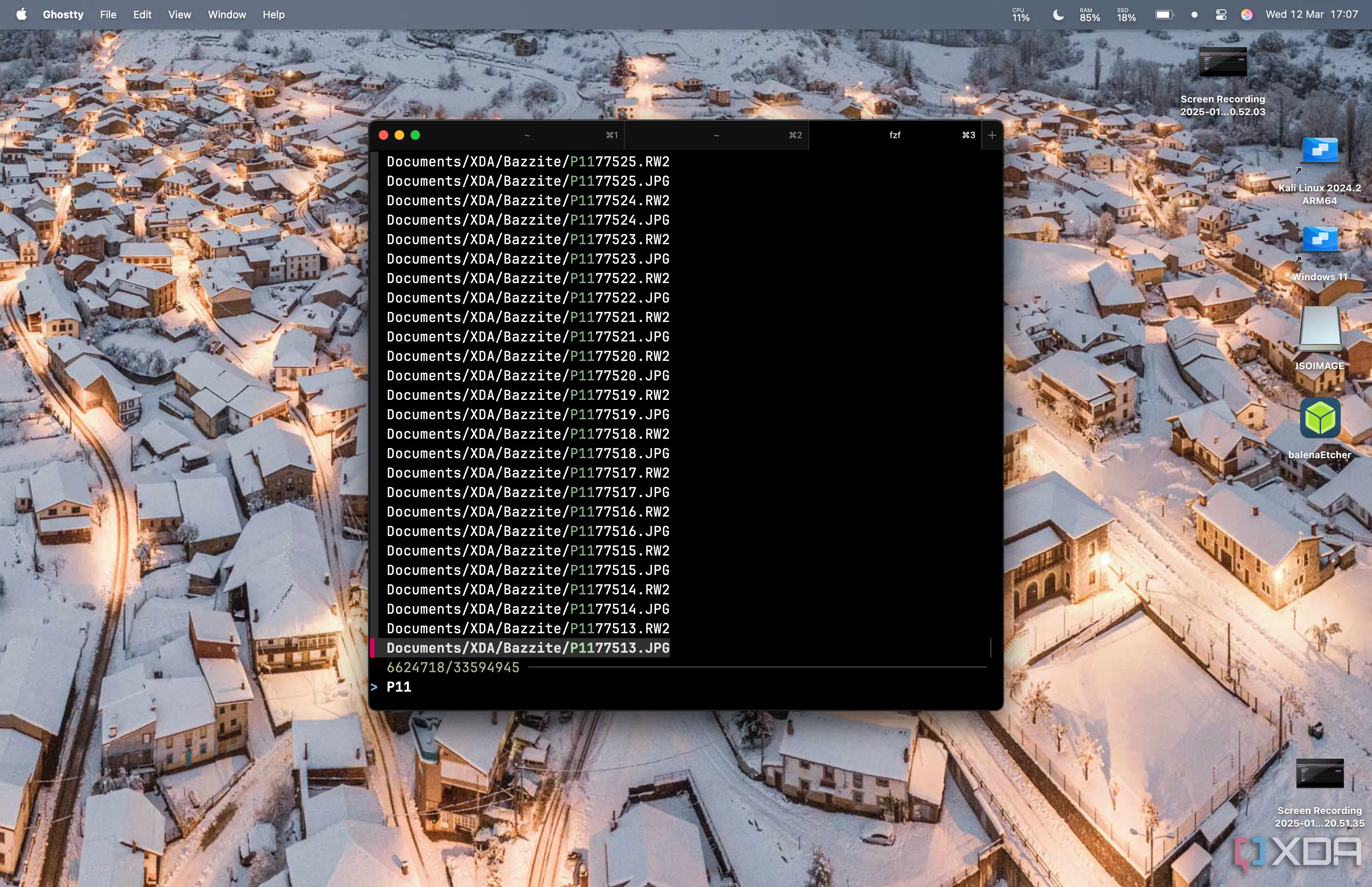Click the fzf query input showing P11
This screenshot has height=887, width=1372.
(685, 687)
